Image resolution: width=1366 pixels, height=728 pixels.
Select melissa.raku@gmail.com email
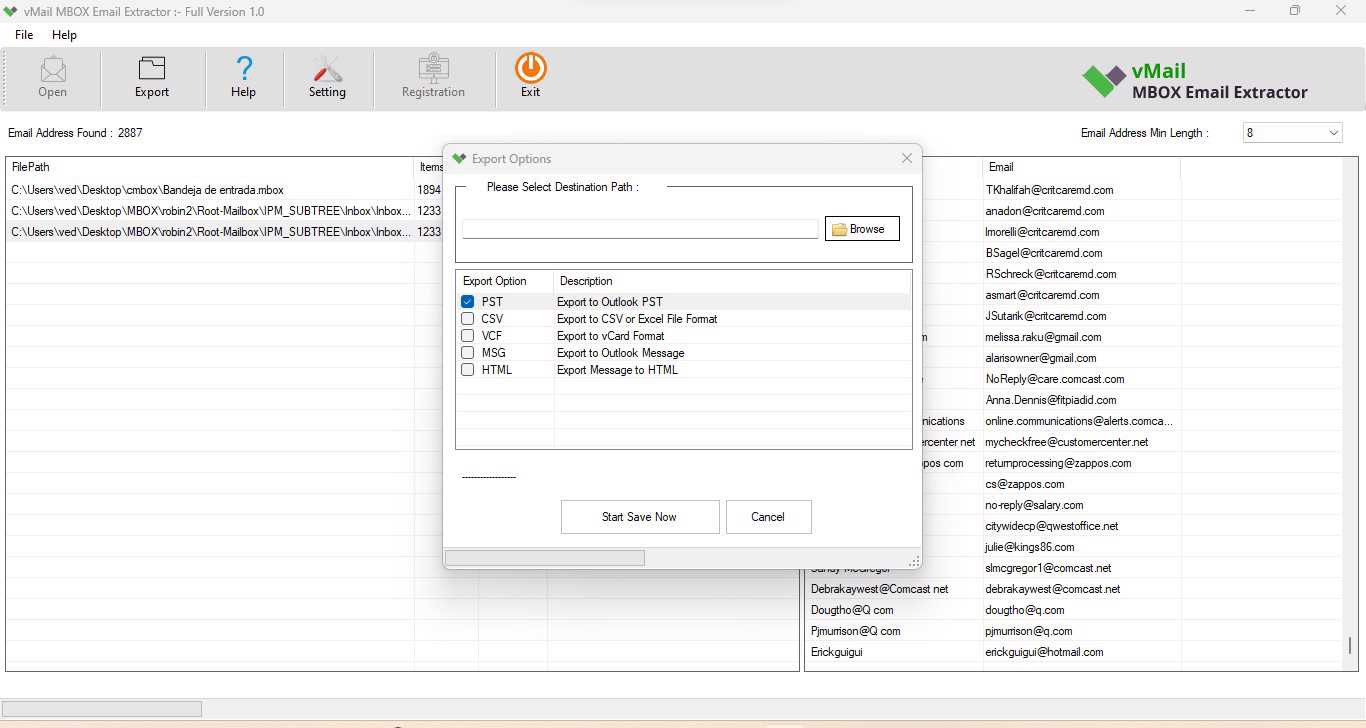coord(1043,337)
